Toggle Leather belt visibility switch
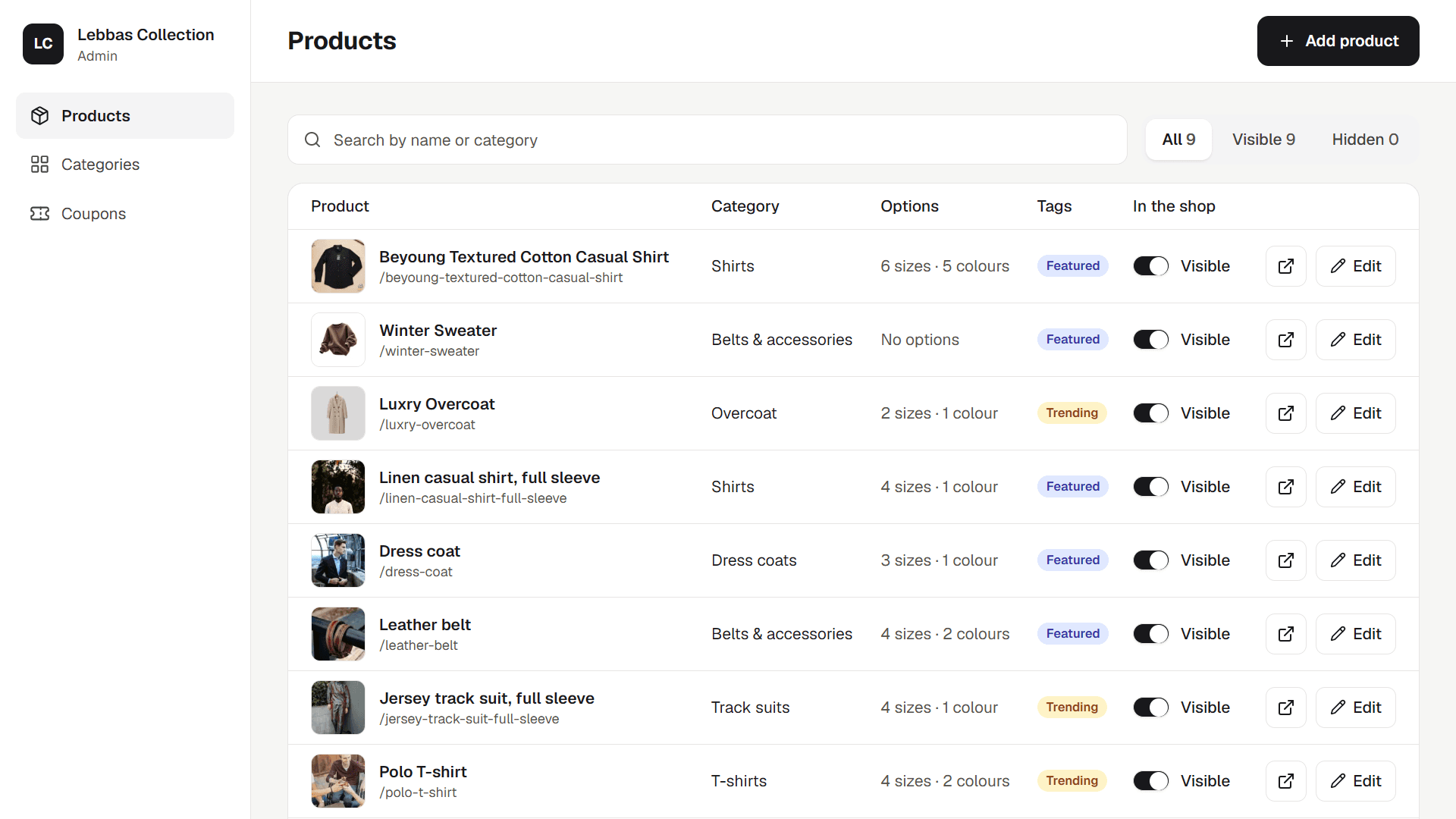The height and width of the screenshot is (819, 1456). pyautogui.click(x=1150, y=634)
